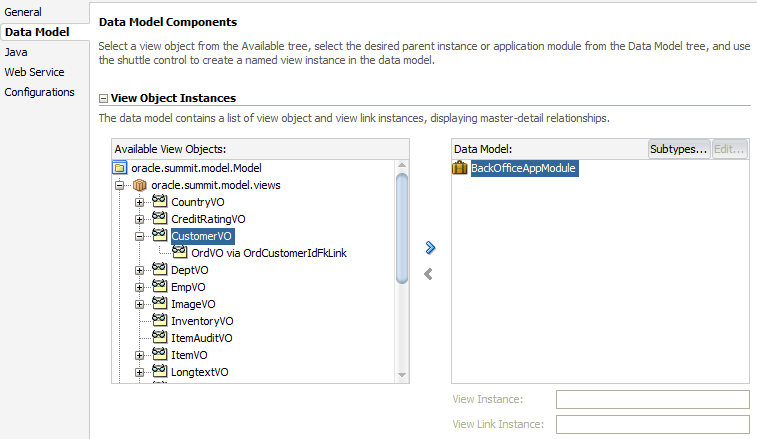Click the View Link Instance field
Screen dimensions: 757x439
pos(652,424)
